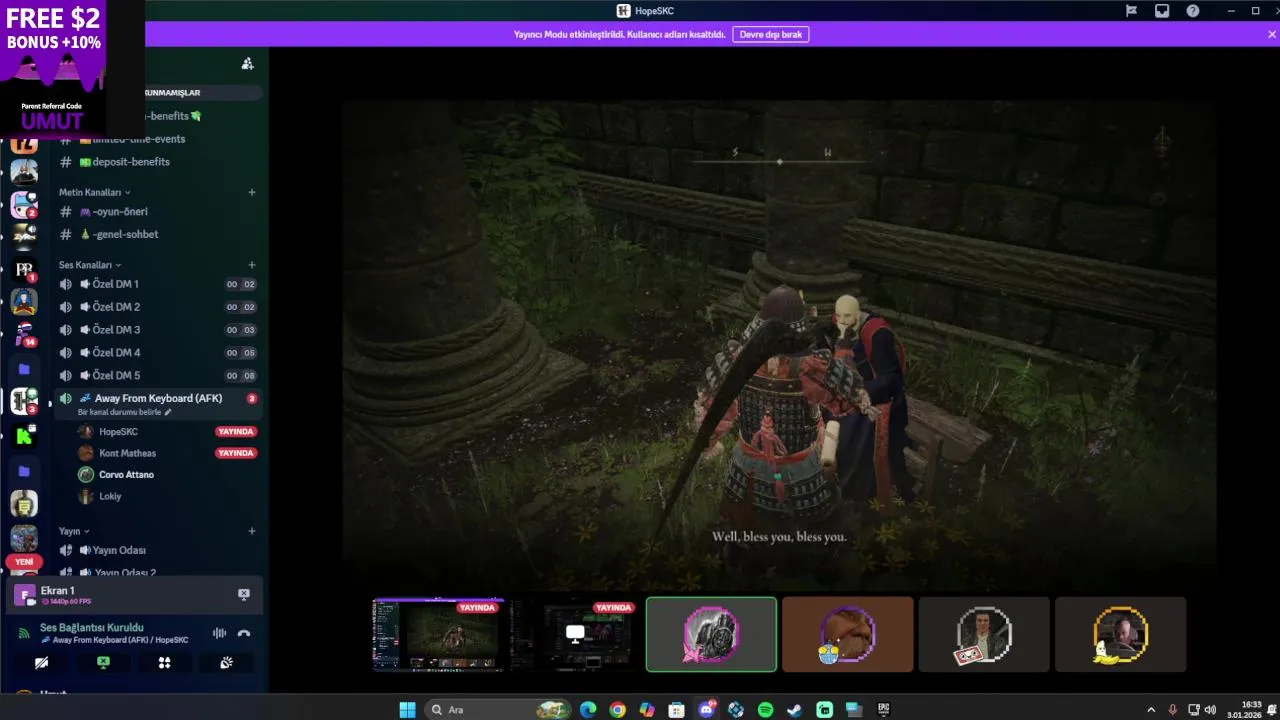Open the pink server icon with badge 2

click(24, 205)
